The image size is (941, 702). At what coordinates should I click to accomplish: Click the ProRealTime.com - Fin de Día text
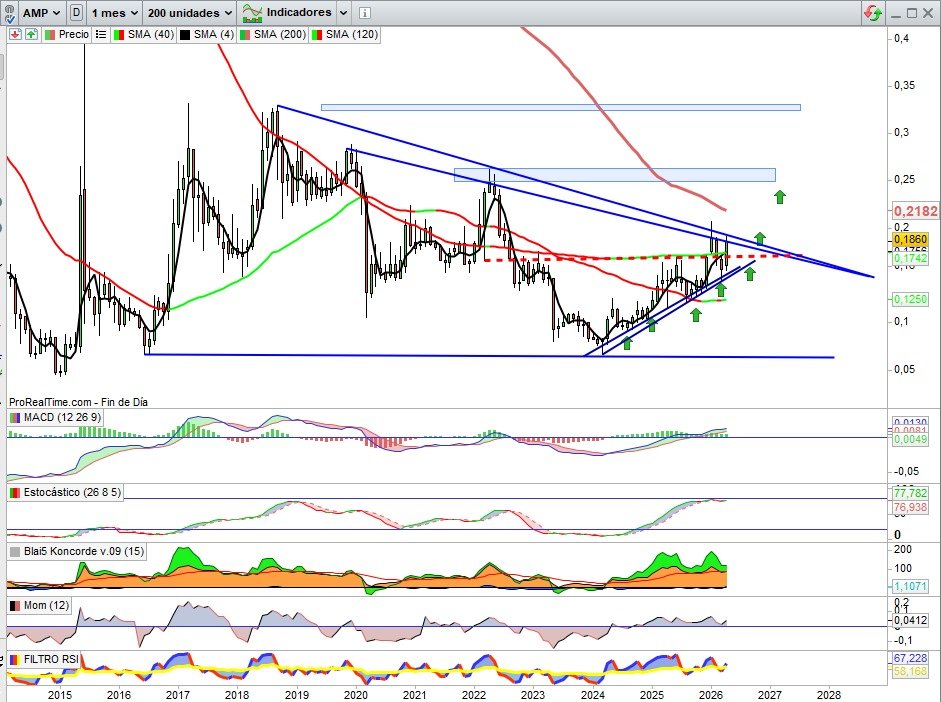[79, 402]
